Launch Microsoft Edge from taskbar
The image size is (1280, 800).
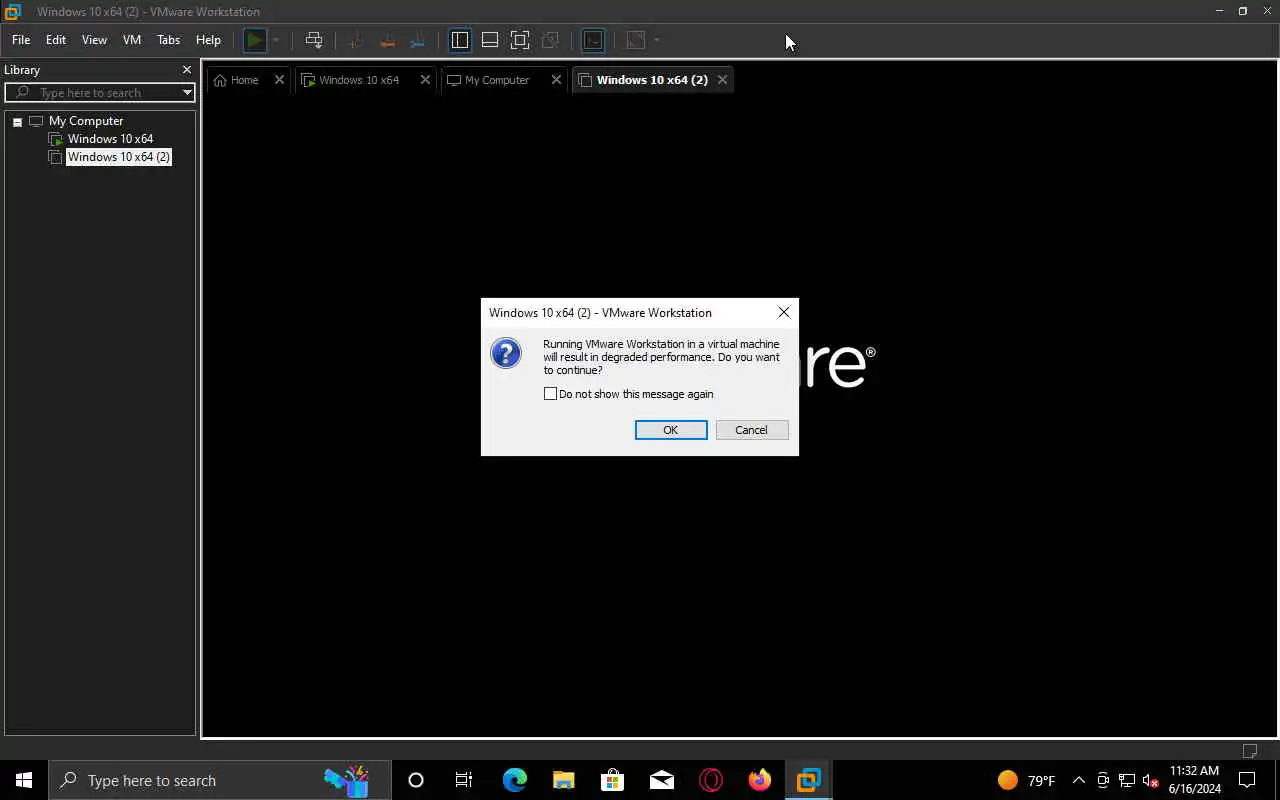514,780
